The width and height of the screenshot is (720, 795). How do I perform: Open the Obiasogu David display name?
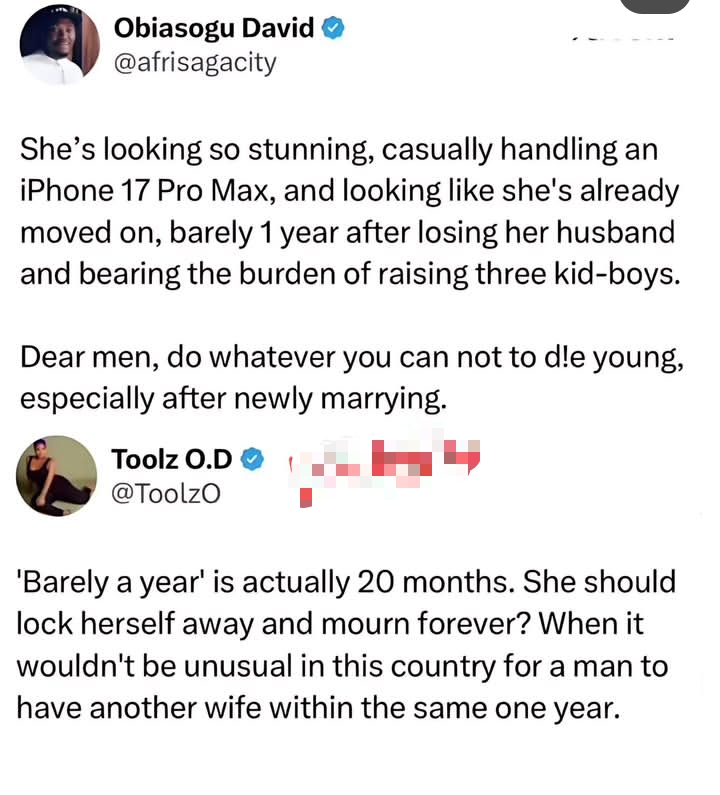tap(214, 29)
